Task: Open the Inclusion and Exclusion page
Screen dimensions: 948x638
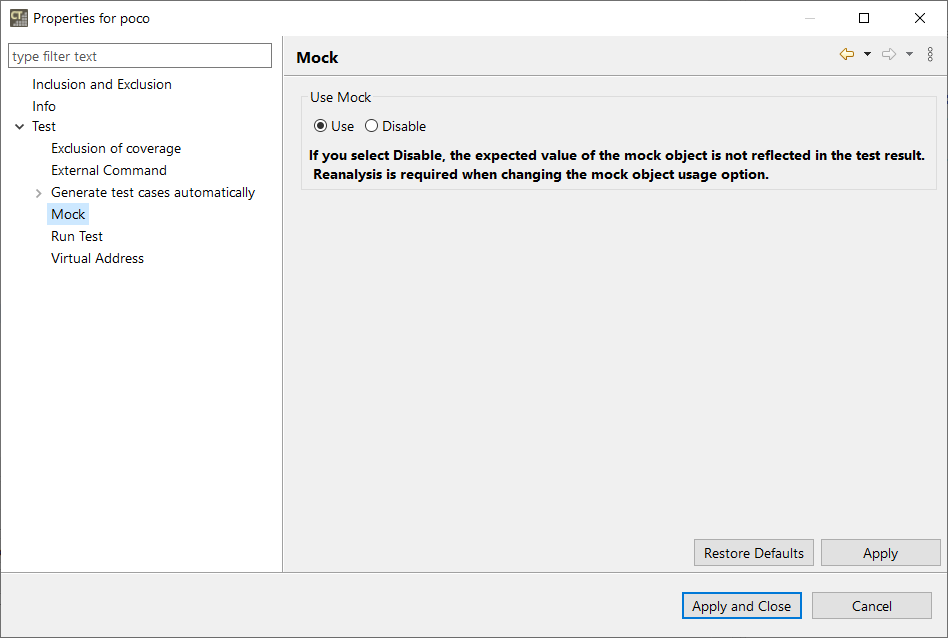Action: coord(102,84)
